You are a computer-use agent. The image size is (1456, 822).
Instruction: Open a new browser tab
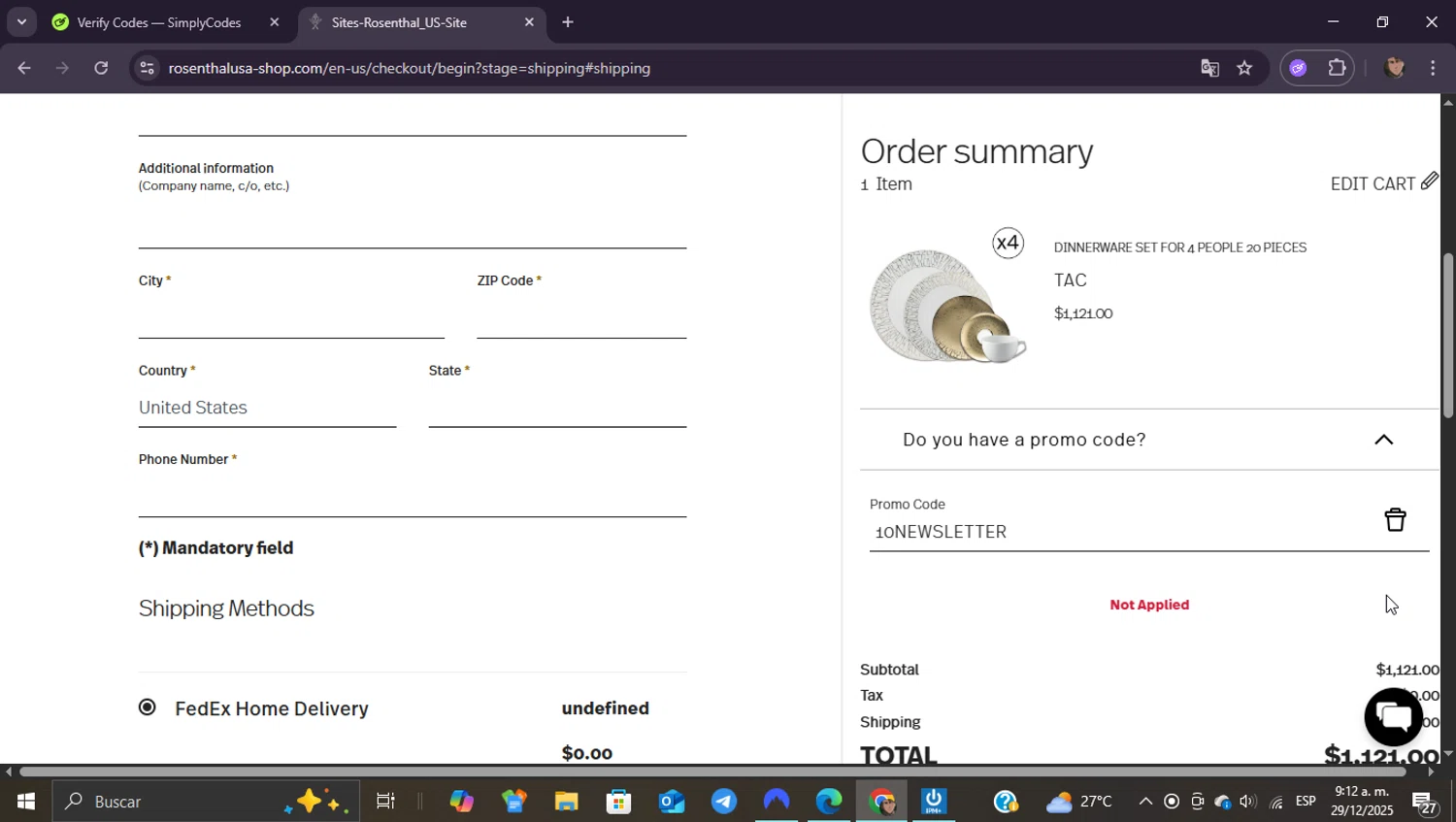click(x=568, y=22)
